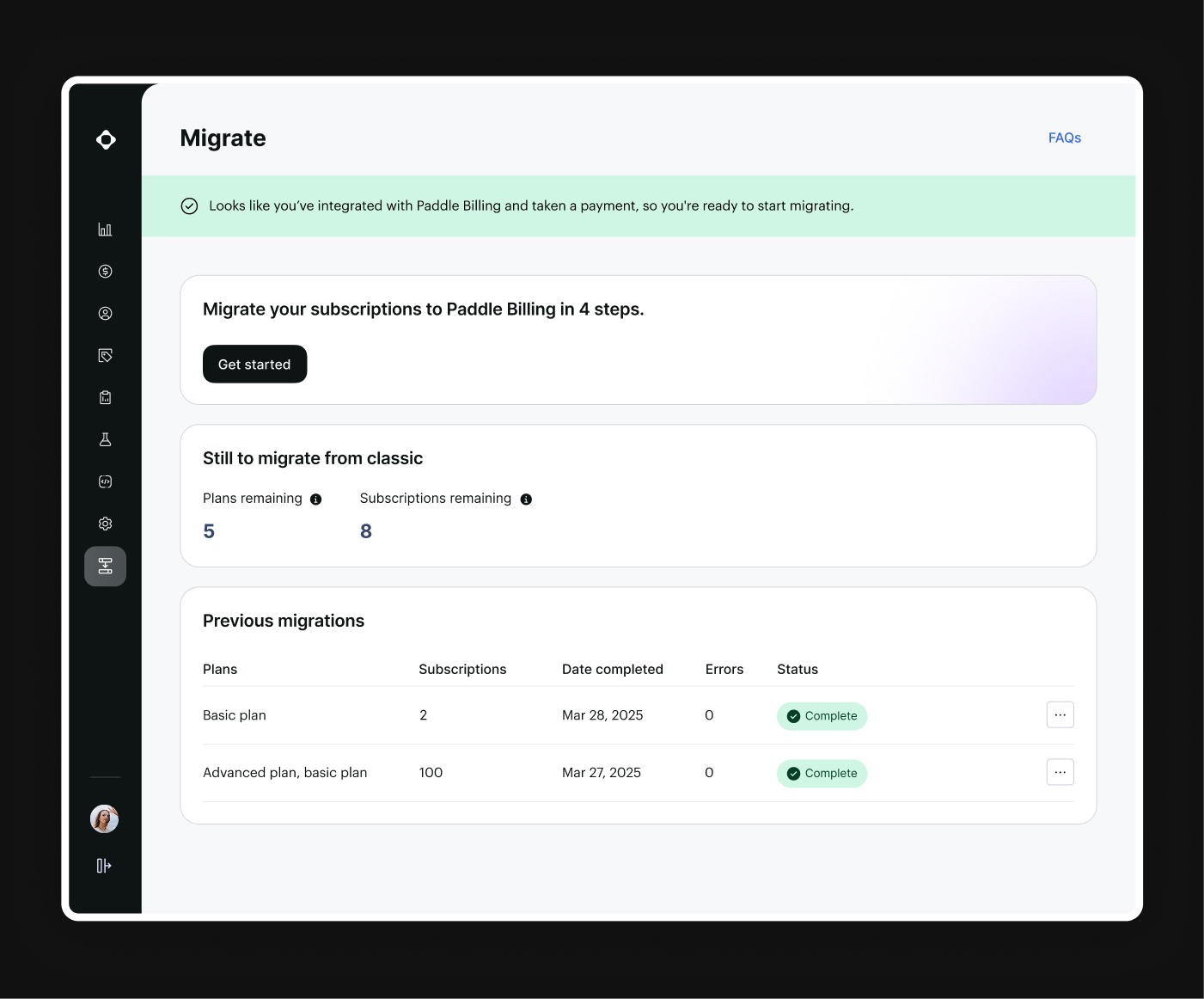Open the code developer tools icon

coord(105,481)
